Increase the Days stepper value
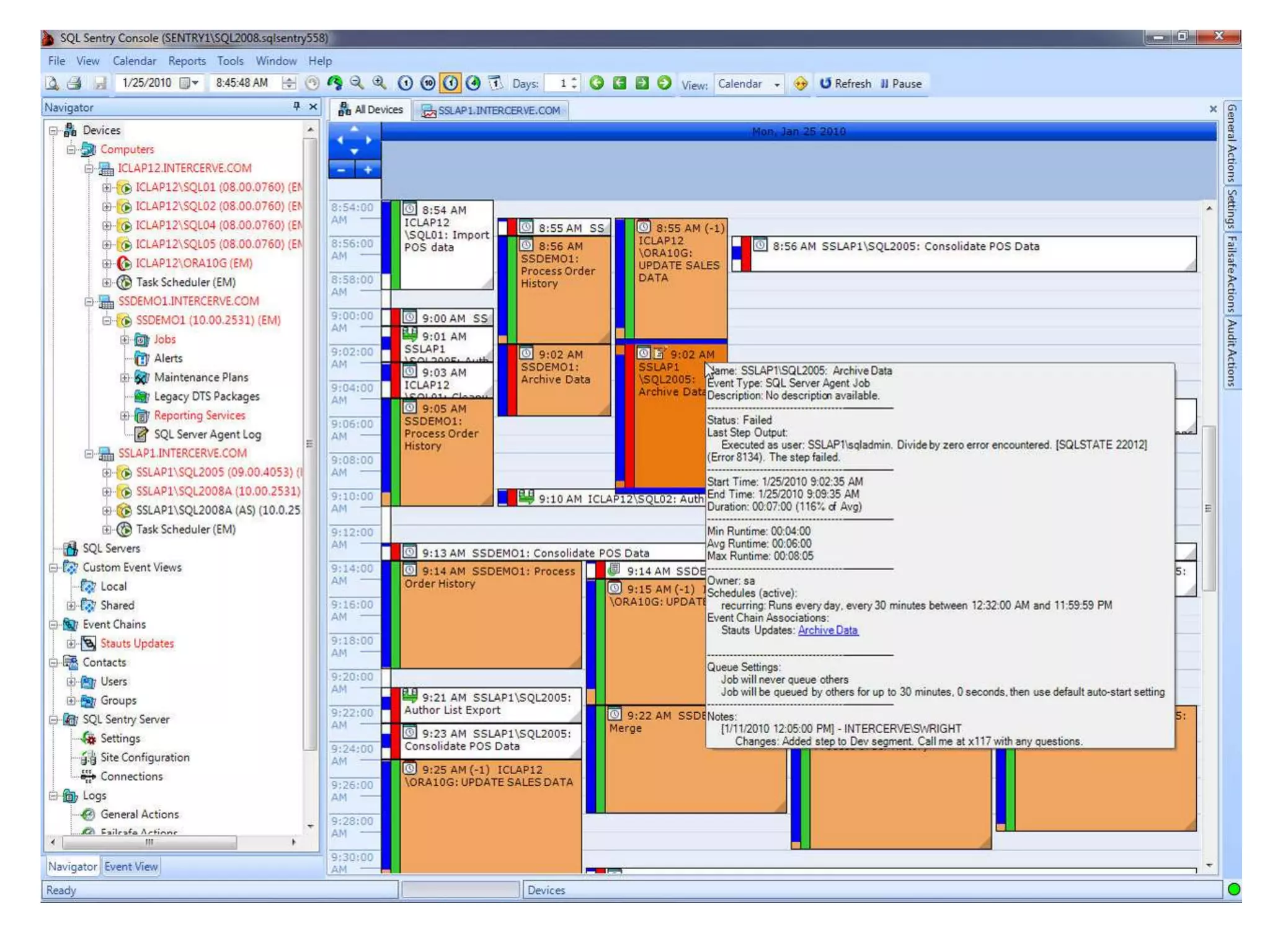This screenshot has height=952, width=1270. 575,79
